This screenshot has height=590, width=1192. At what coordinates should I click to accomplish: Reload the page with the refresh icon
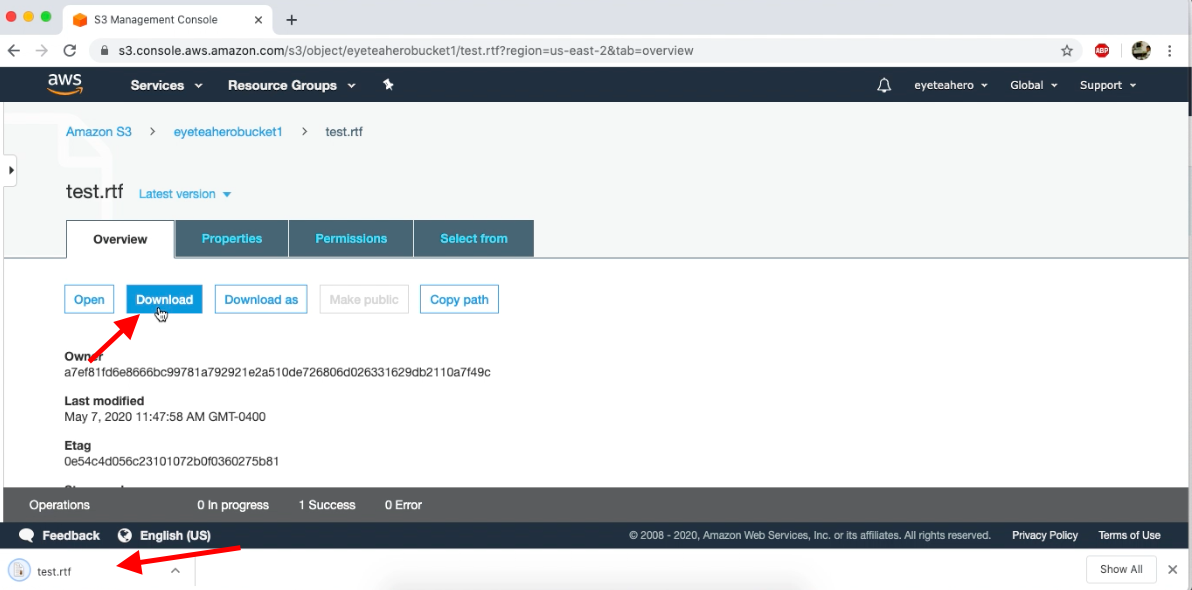point(68,50)
